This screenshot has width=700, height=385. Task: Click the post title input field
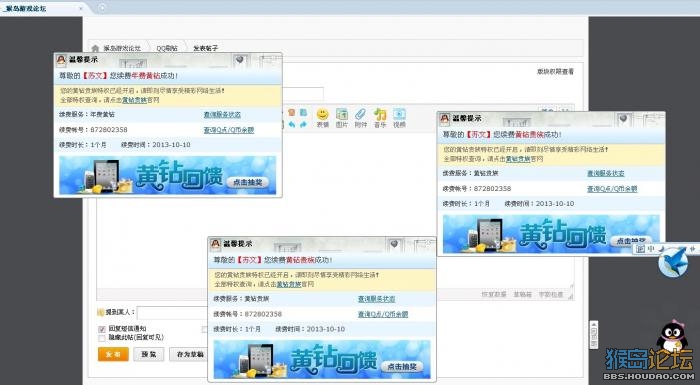303,94
